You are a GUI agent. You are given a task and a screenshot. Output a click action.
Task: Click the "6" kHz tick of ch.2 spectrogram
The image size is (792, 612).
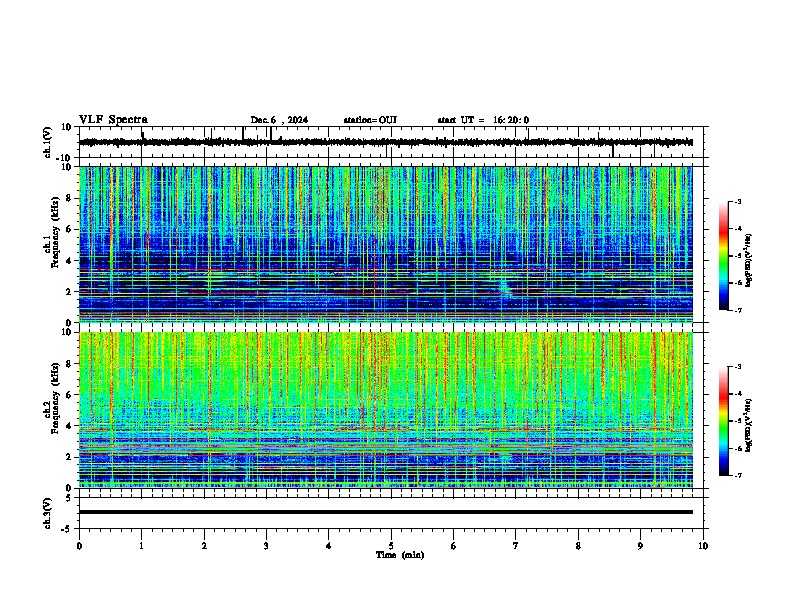point(69,394)
